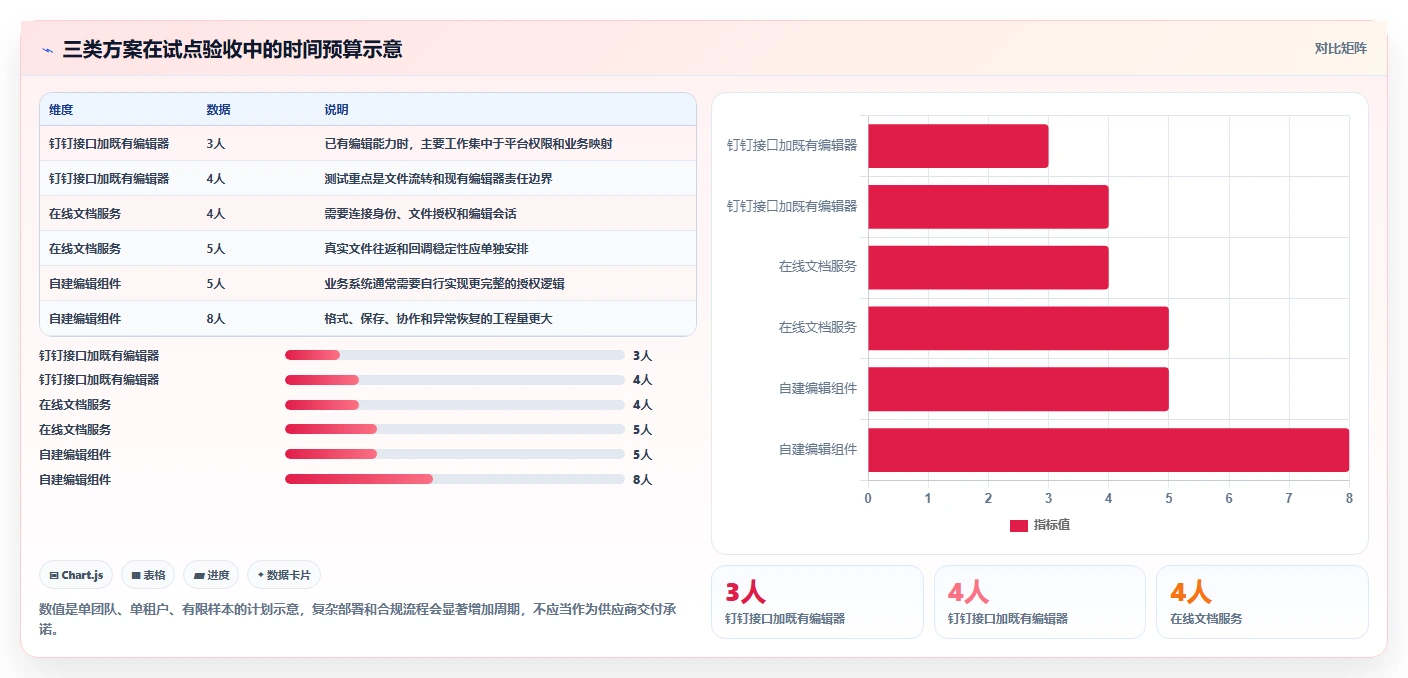The image size is (1408, 678).
Task: Click the 在线文档服务 progress bar showing 5人
Action: click(454, 429)
